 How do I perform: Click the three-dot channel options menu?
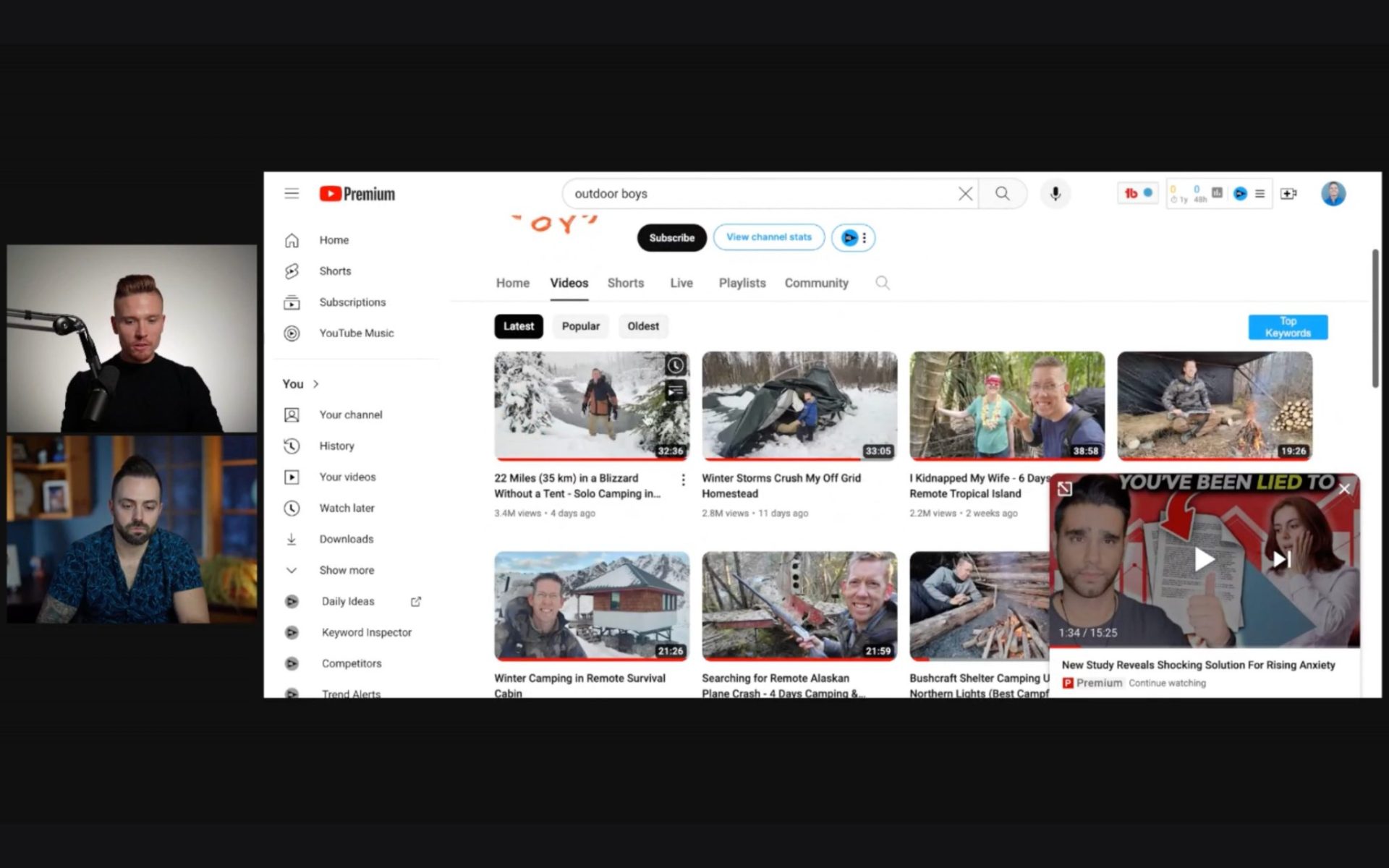[863, 238]
